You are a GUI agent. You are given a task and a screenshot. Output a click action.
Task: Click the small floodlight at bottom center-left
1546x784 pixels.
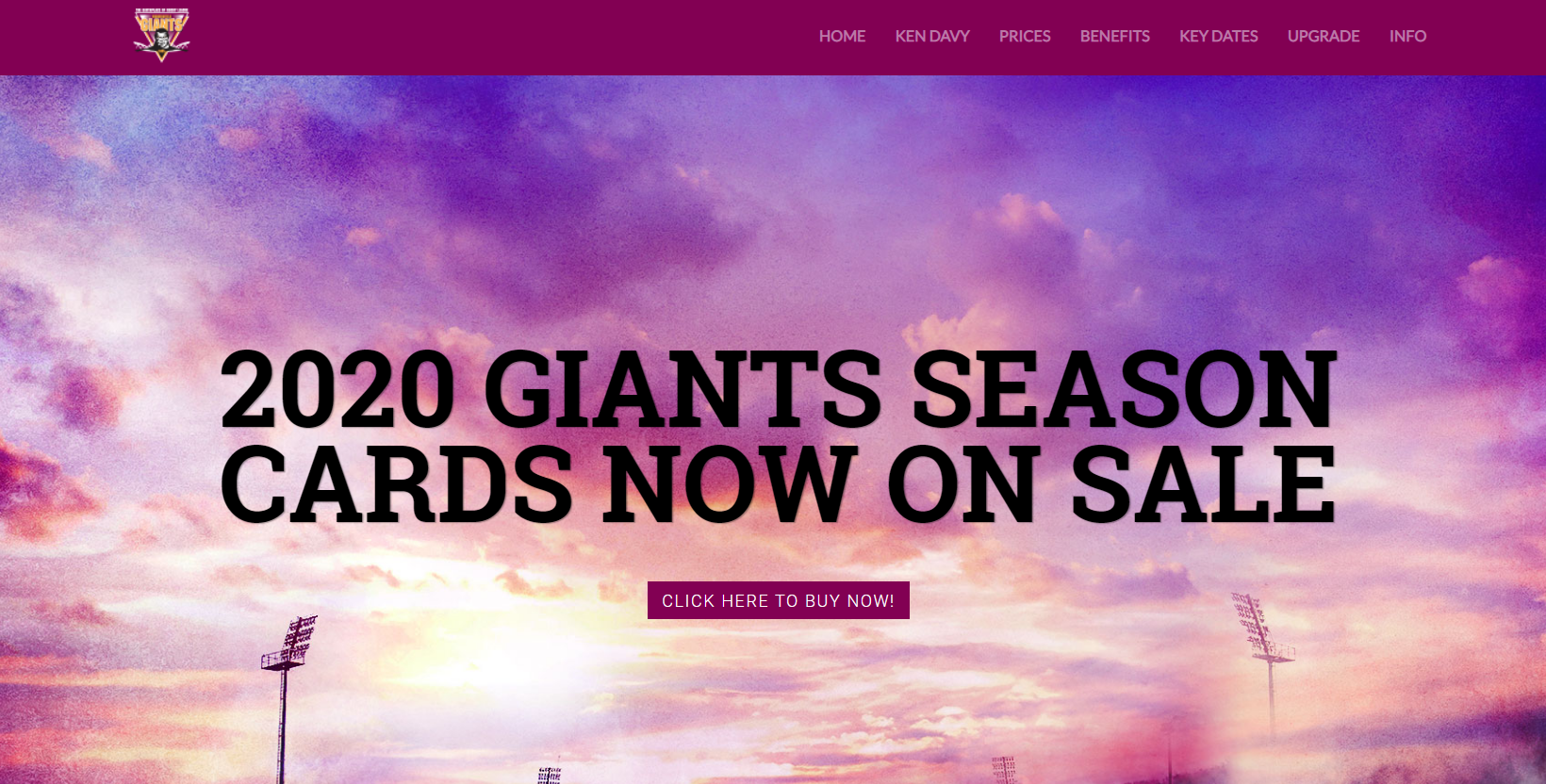[549, 776]
